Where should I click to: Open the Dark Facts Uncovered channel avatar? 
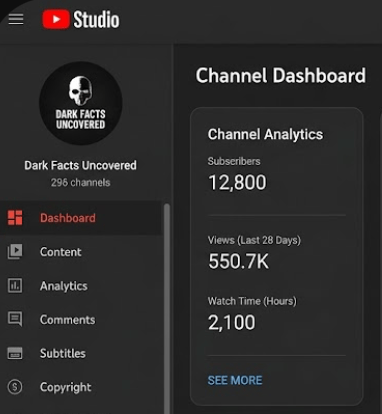80,103
